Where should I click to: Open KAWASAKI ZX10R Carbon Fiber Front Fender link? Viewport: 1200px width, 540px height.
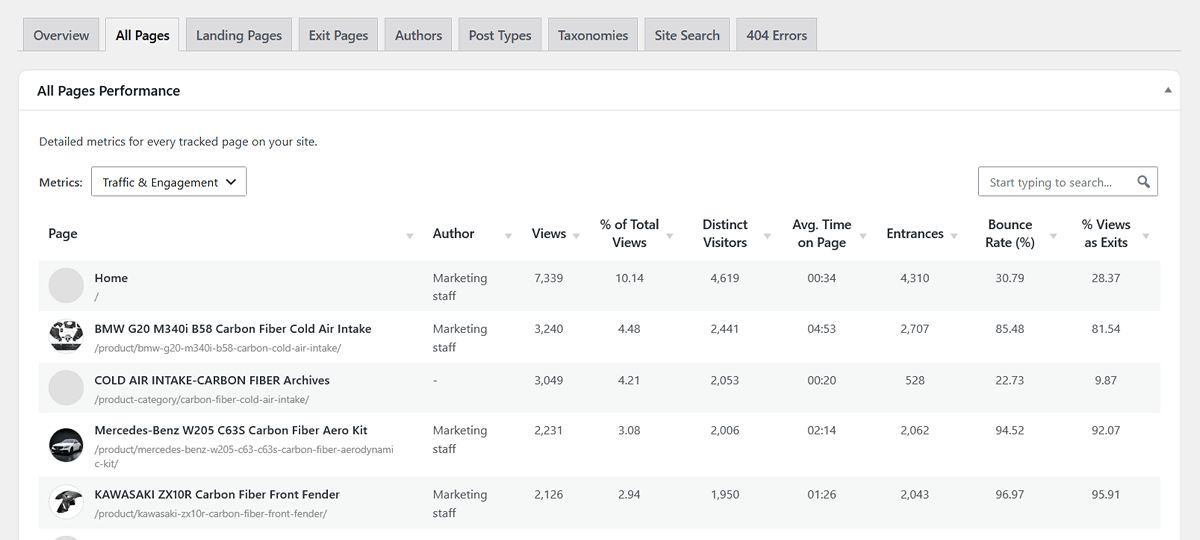pyautogui.click(x=217, y=494)
